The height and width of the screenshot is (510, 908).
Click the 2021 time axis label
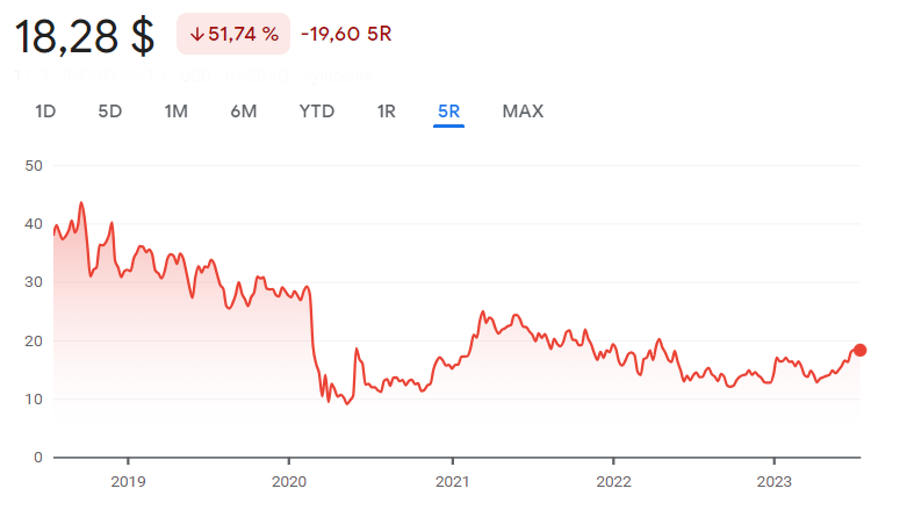(452, 481)
